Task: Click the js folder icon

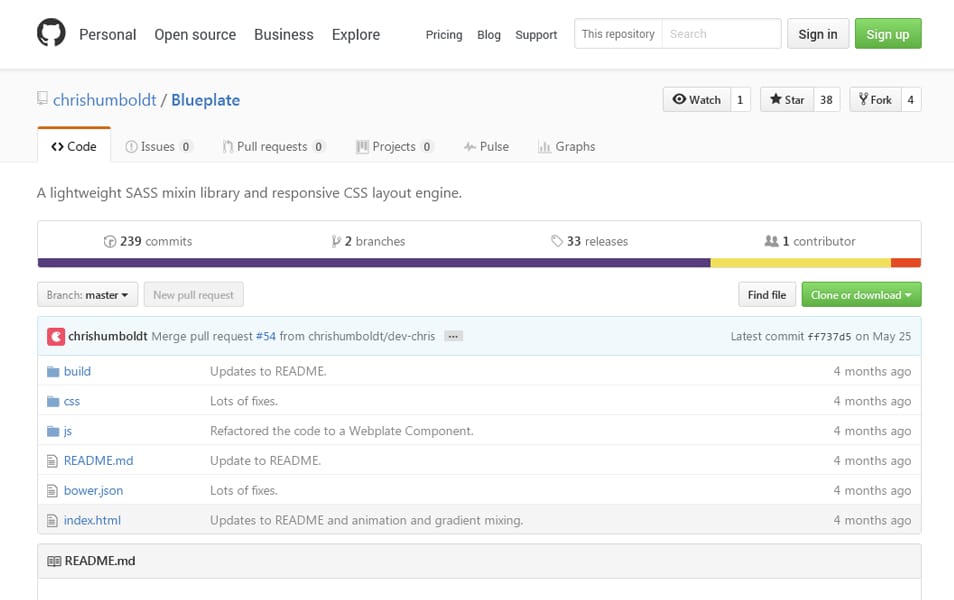Action: 53,431
